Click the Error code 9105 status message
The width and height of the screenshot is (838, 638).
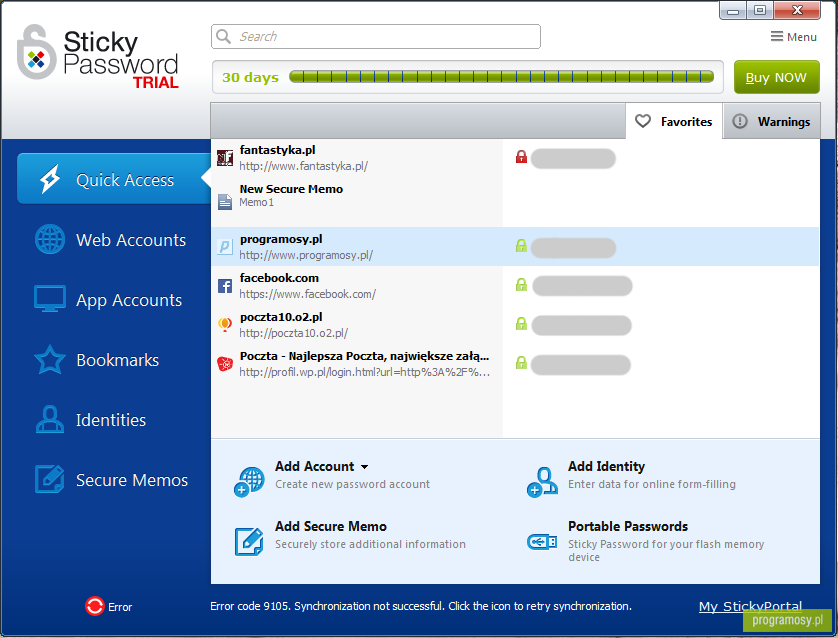coord(421,606)
